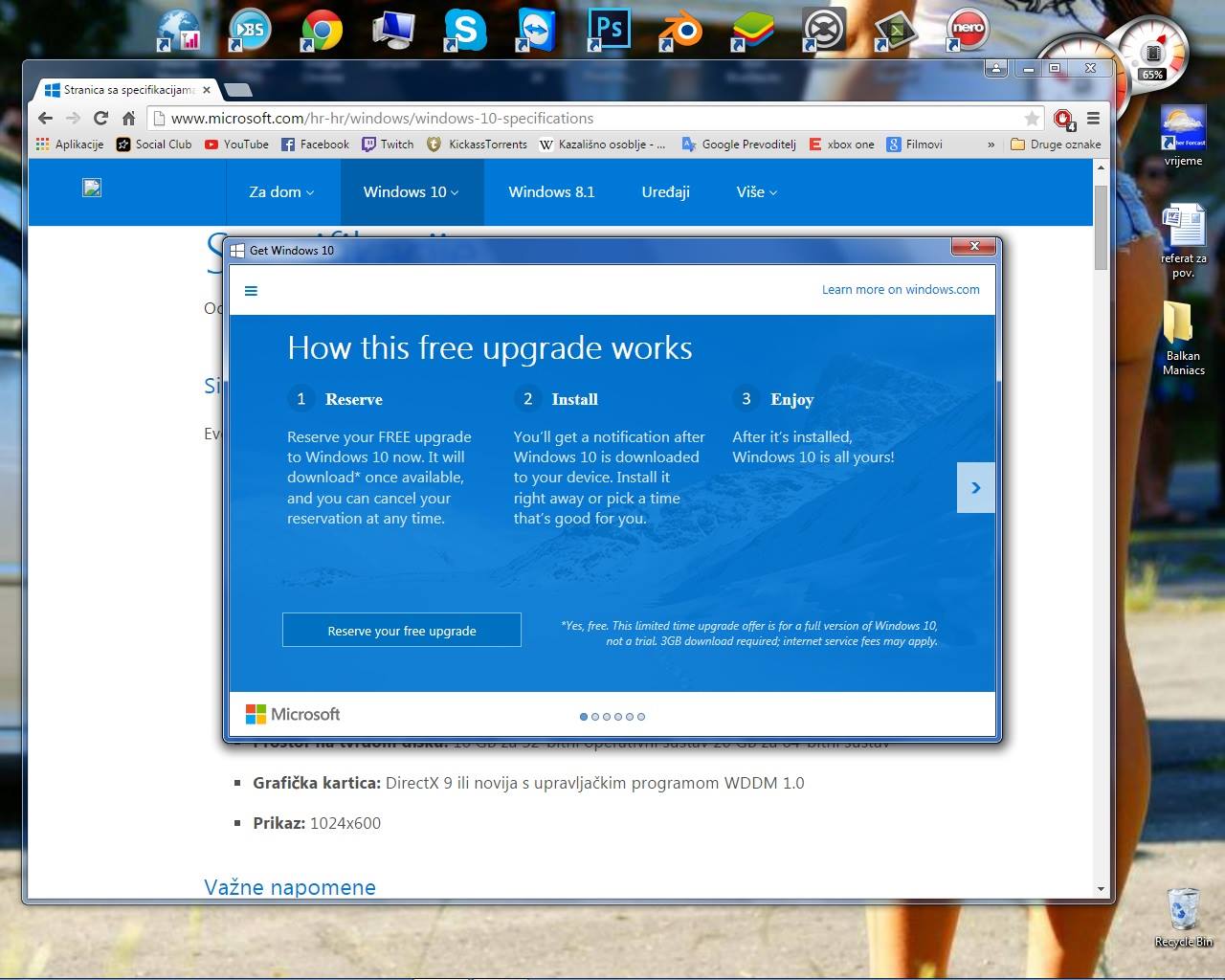Click the circular gray X desktop shortcut
The height and width of the screenshot is (980, 1225).
click(824, 31)
